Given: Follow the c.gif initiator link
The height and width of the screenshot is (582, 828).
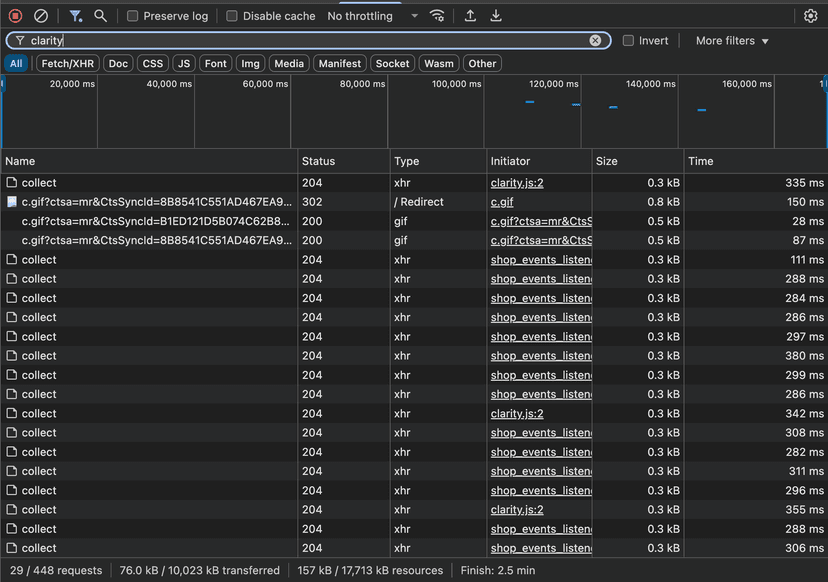Looking at the screenshot, I should pyautogui.click(x=501, y=202).
